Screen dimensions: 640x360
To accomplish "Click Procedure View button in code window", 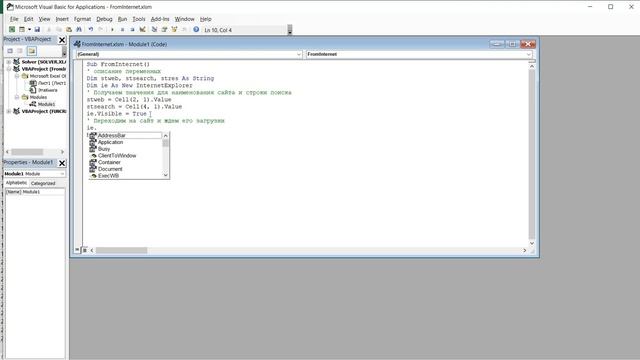I will (78, 250).
